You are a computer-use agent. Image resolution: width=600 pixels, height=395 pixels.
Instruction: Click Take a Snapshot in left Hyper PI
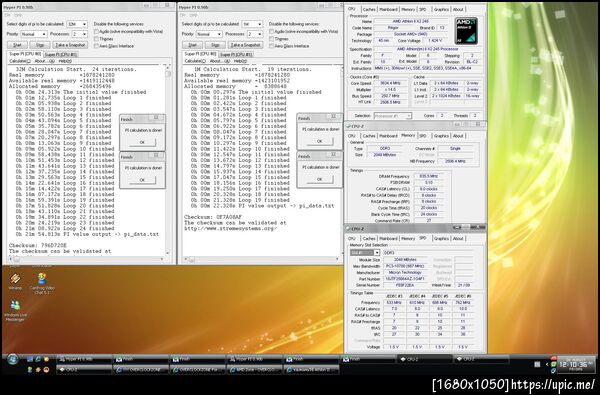[x=70, y=45]
